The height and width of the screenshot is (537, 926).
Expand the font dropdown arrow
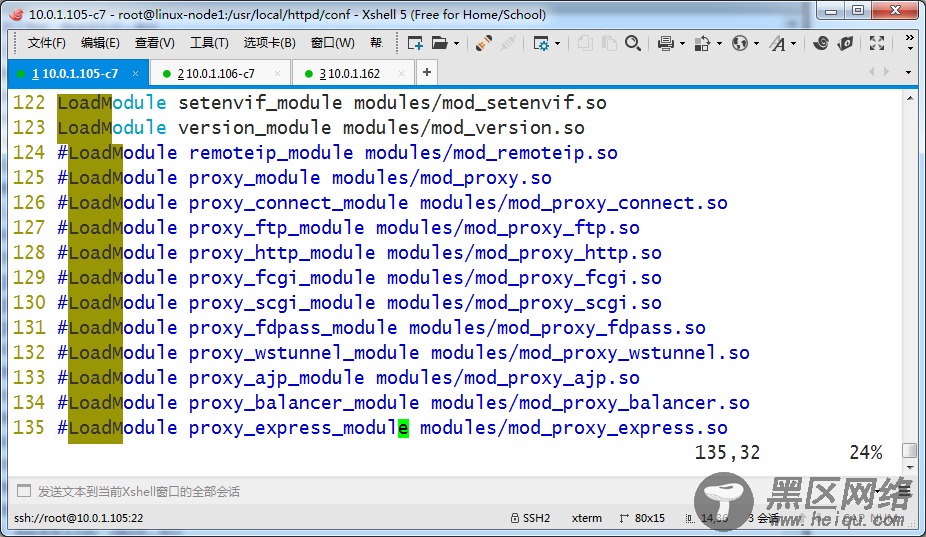pyautogui.click(x=794, y=44)
